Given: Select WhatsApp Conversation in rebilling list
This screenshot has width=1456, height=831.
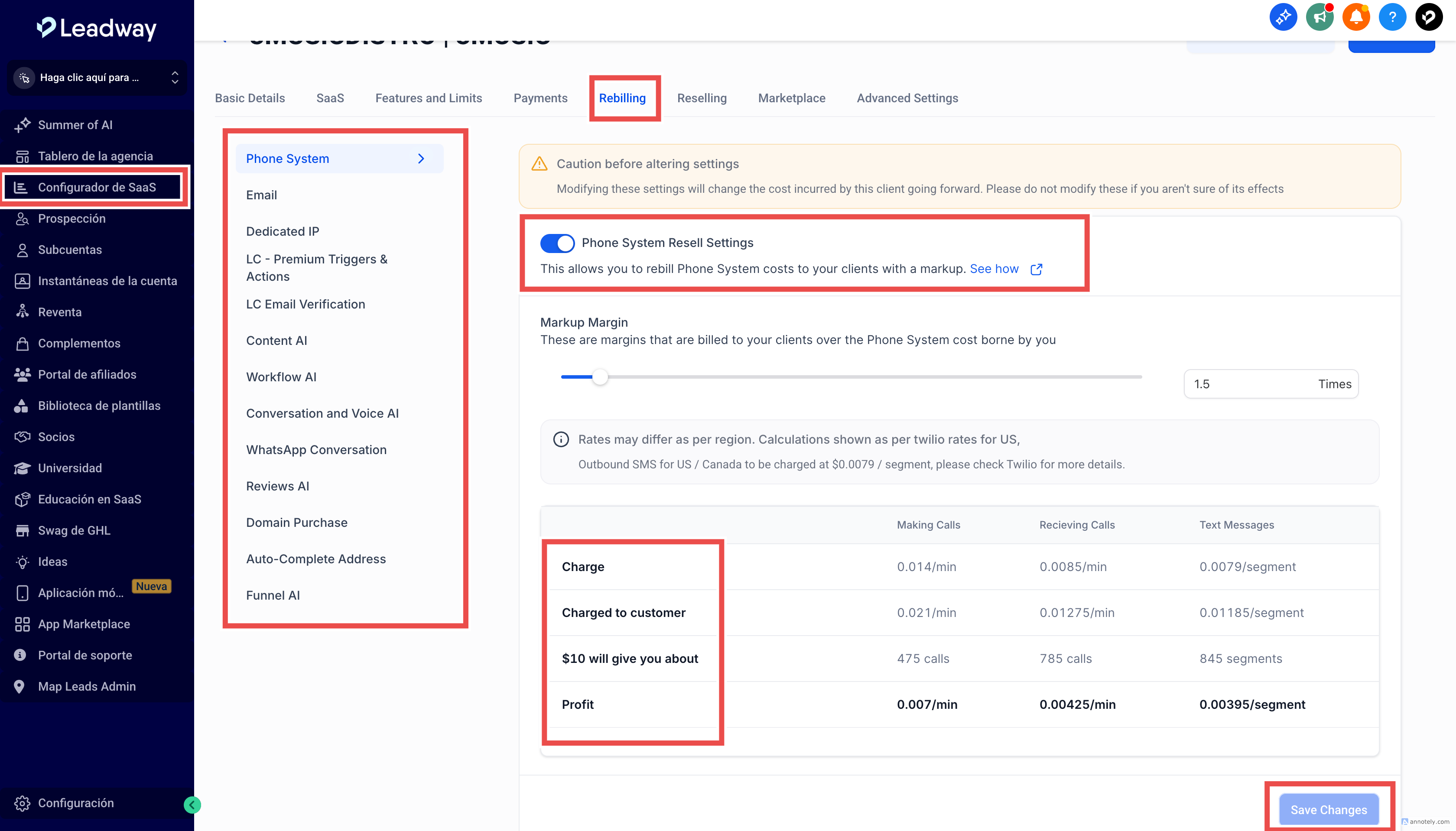Looking at the screenshot, I should pos(316,450).
